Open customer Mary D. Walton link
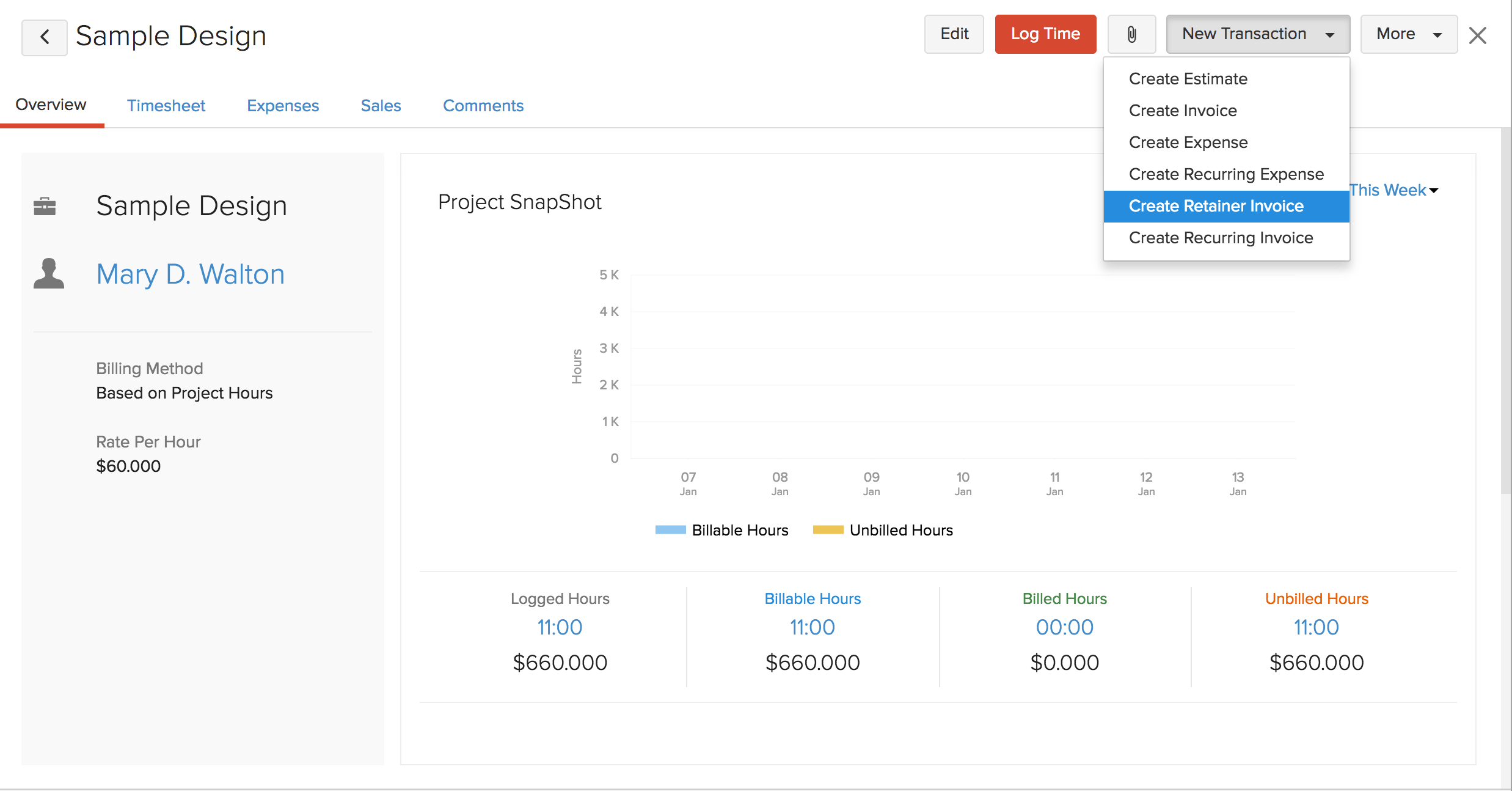This screenshot has width=1512, height=791. [x=190, y=274]
